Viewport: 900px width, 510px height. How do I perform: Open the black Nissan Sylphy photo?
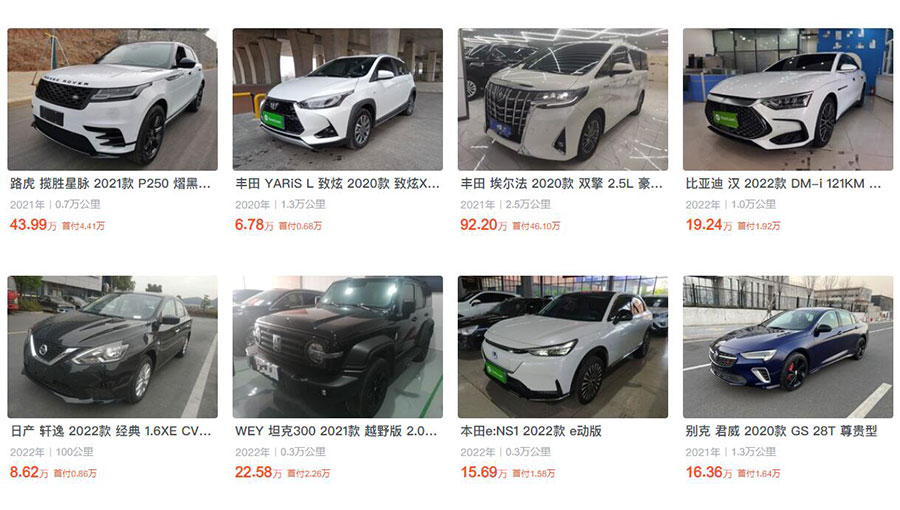(x=112, y=347)
